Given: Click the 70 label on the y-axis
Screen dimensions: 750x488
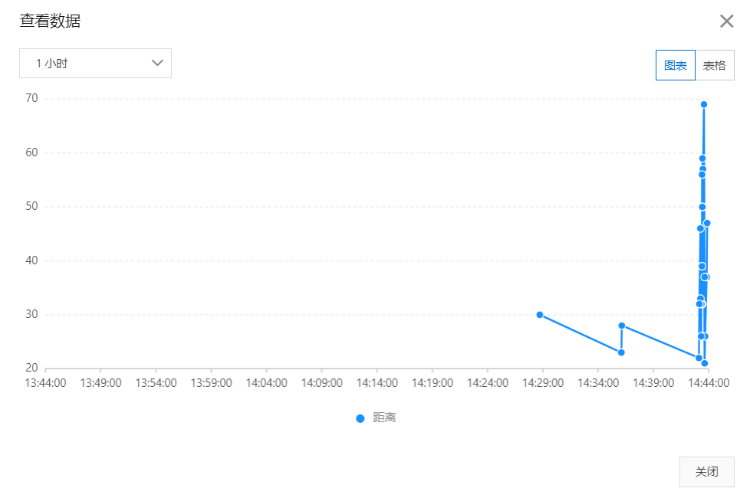Looking at the screenshot, I should tap(32, 98).
